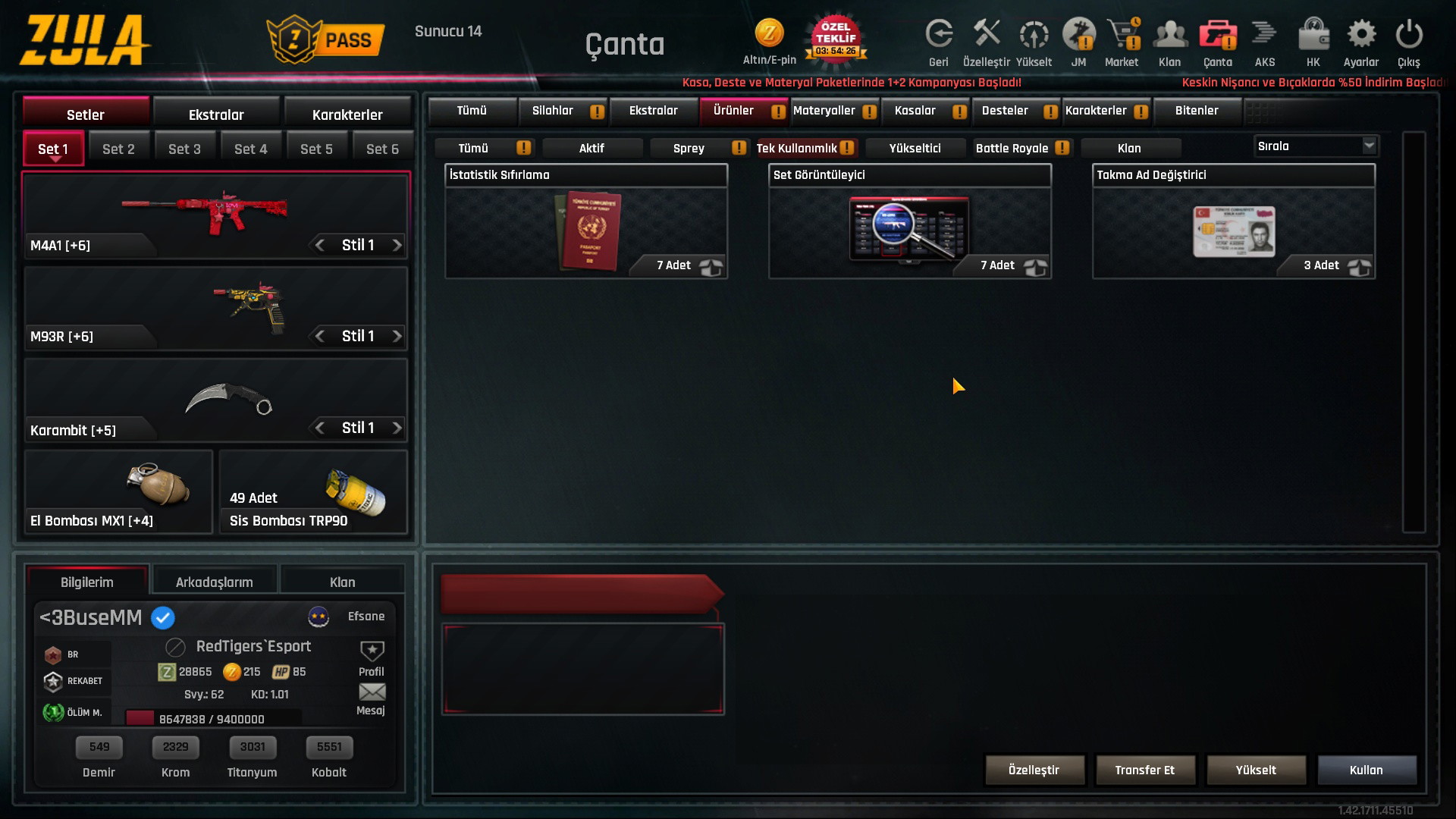The height and width of the screenshot is (819, 1456).
Task: Click the Transfer Et button
Action: pyautogui.click(x=1145, y=770)
